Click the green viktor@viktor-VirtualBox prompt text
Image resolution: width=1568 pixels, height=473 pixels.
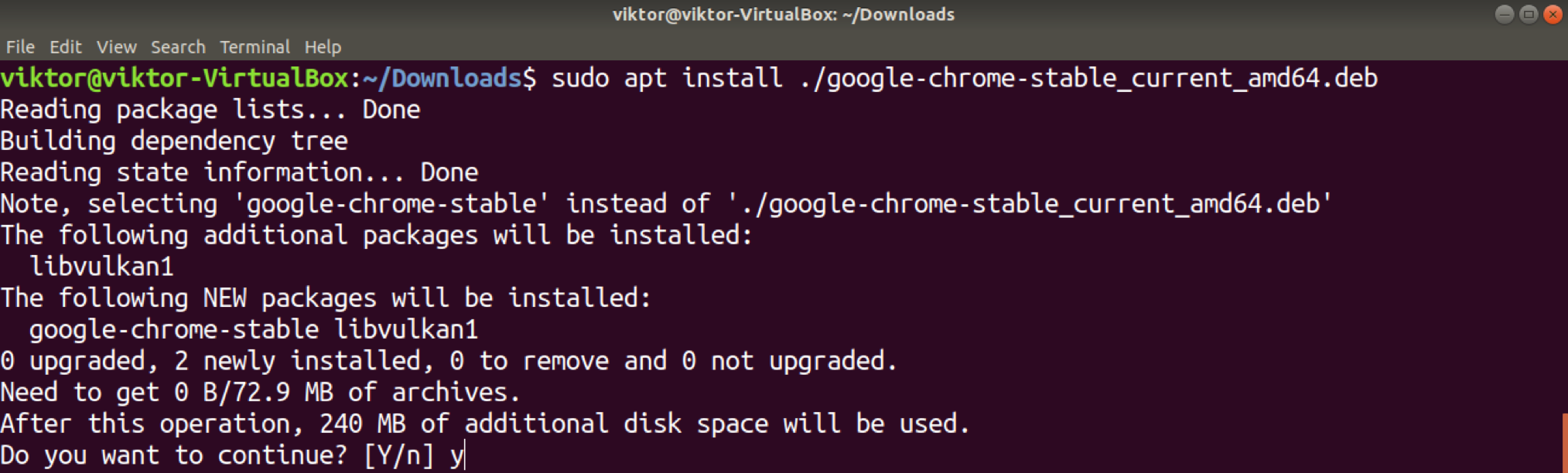point(175,79)
